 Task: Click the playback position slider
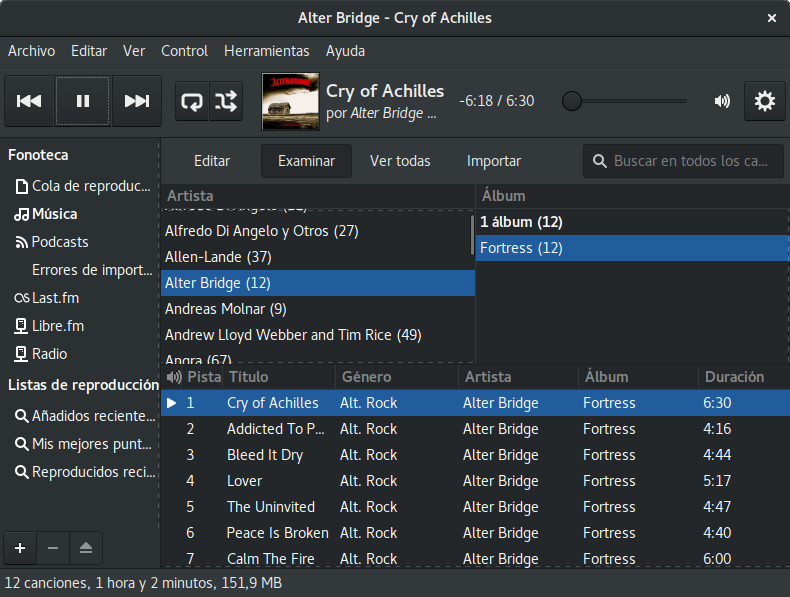pos(624,101)
